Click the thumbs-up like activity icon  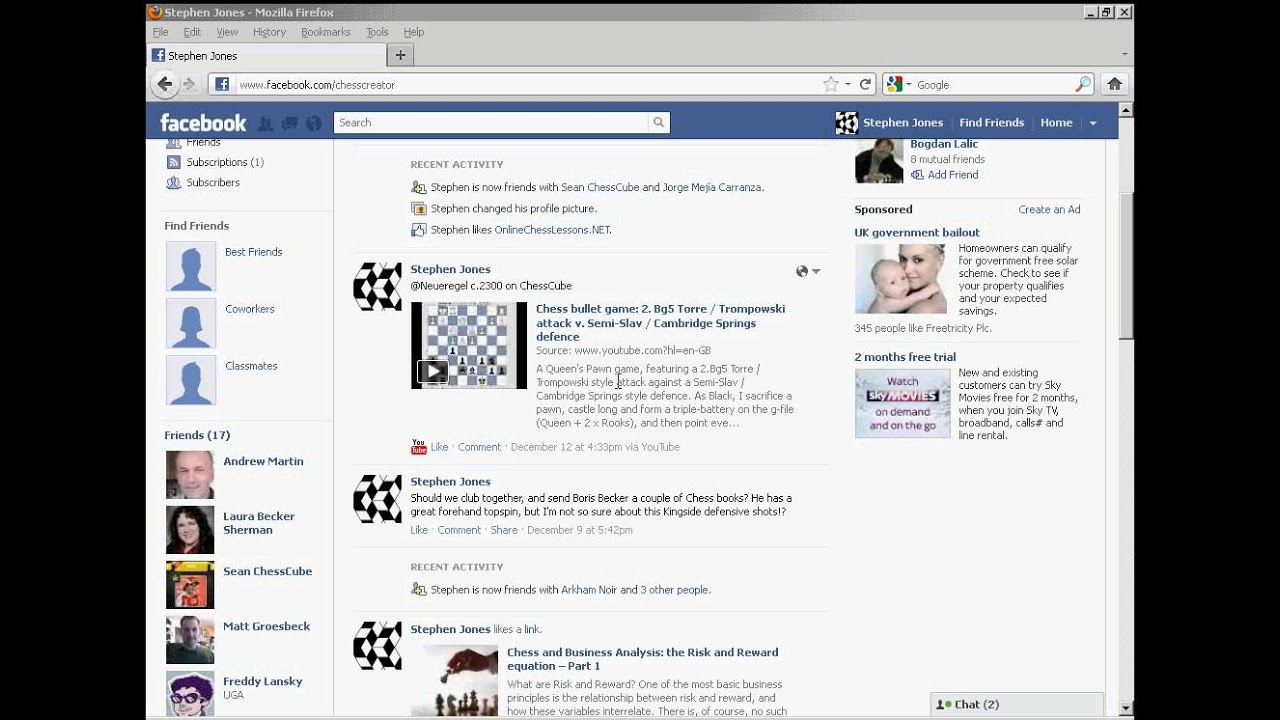point(419,230)
